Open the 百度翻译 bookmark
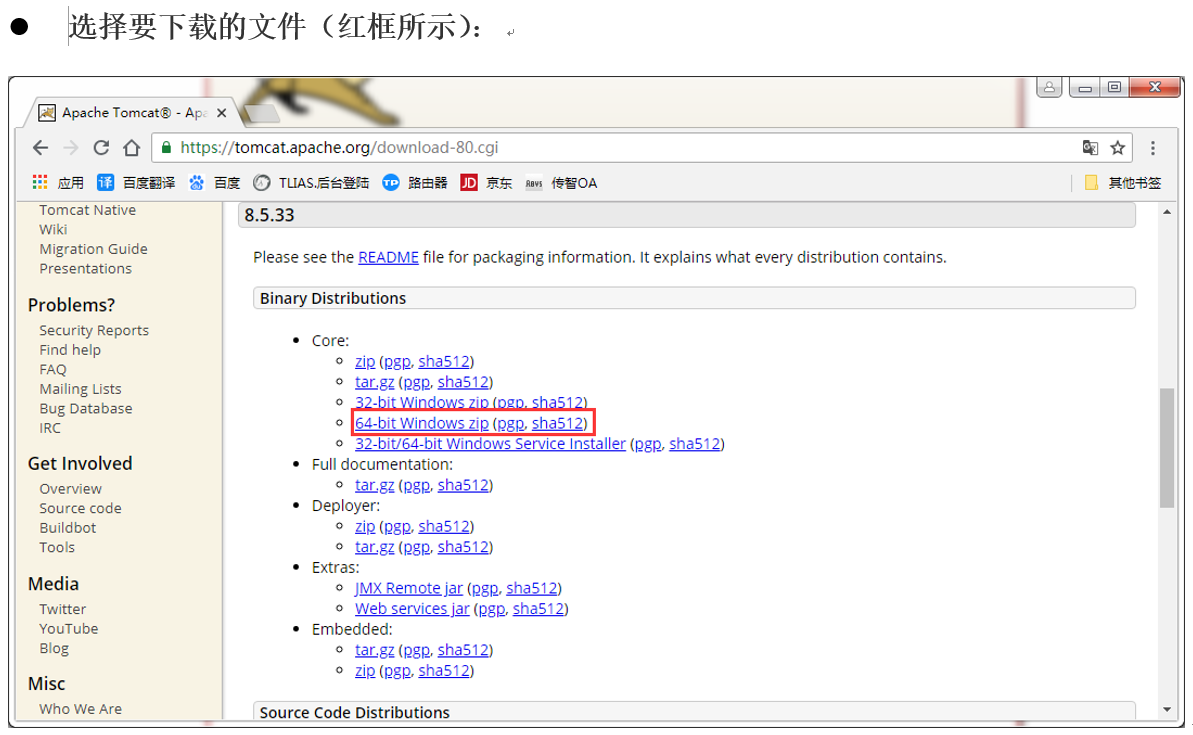1193x735 pixels. (x=136, y=183)
